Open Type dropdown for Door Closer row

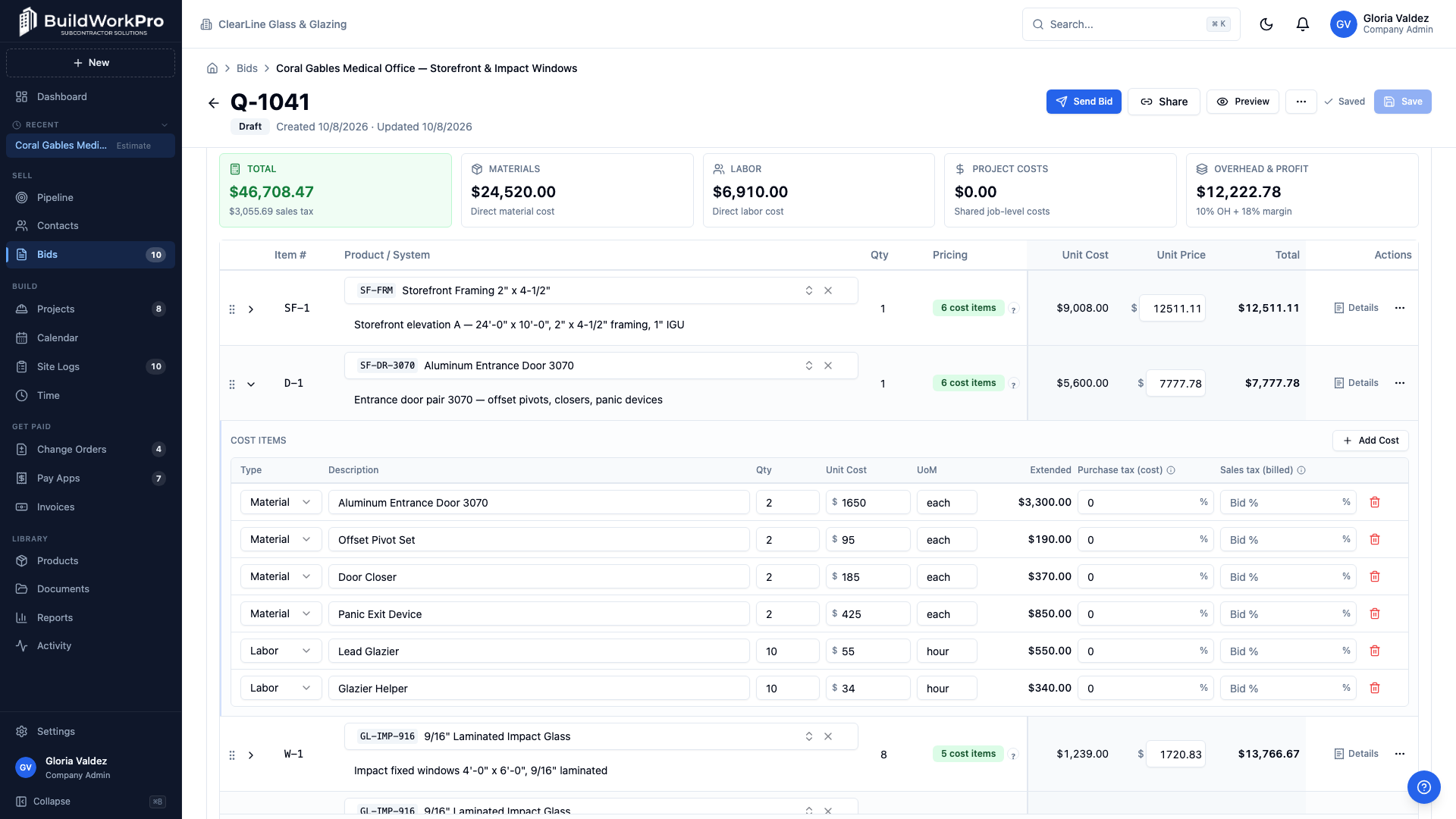point(281,576)
